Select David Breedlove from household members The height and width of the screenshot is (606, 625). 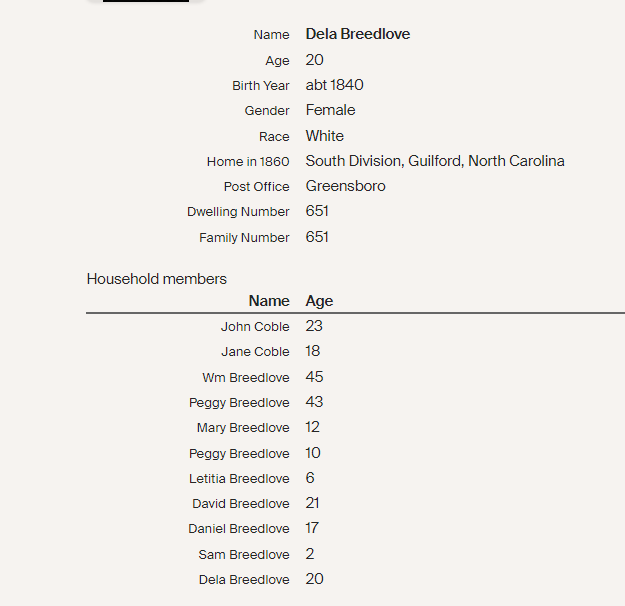[x=241, y=504]
